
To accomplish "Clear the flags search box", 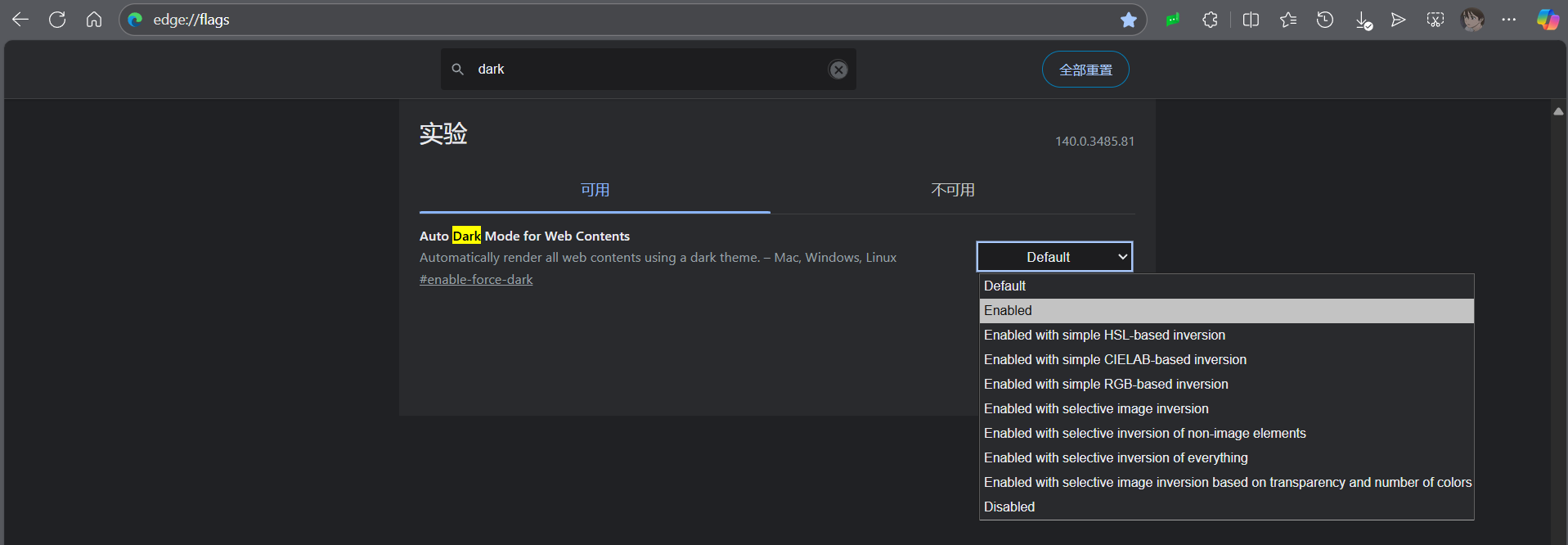I will click(x=838, y=70).
